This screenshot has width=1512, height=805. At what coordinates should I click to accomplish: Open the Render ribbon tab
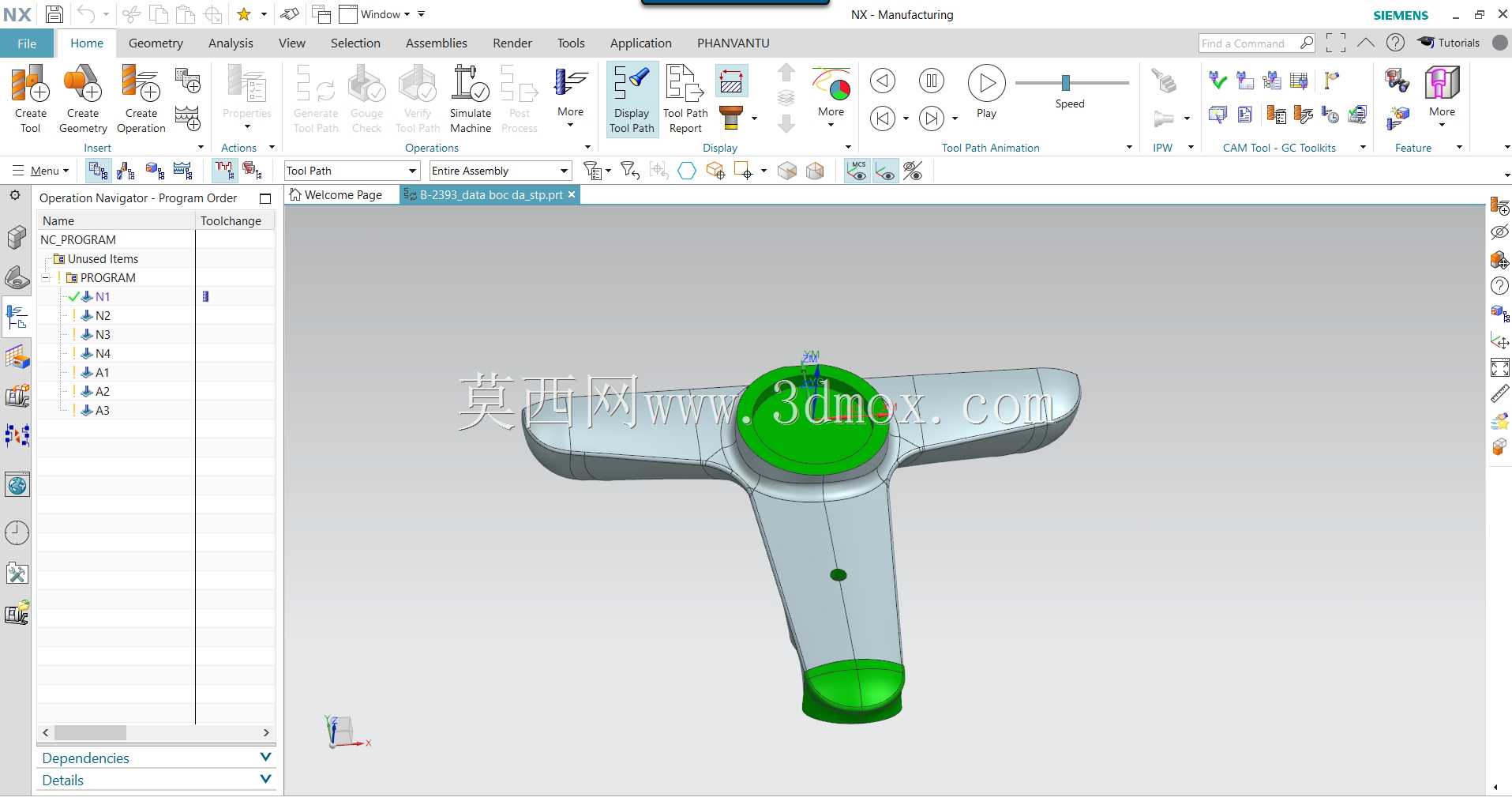[x=512, y=43]
